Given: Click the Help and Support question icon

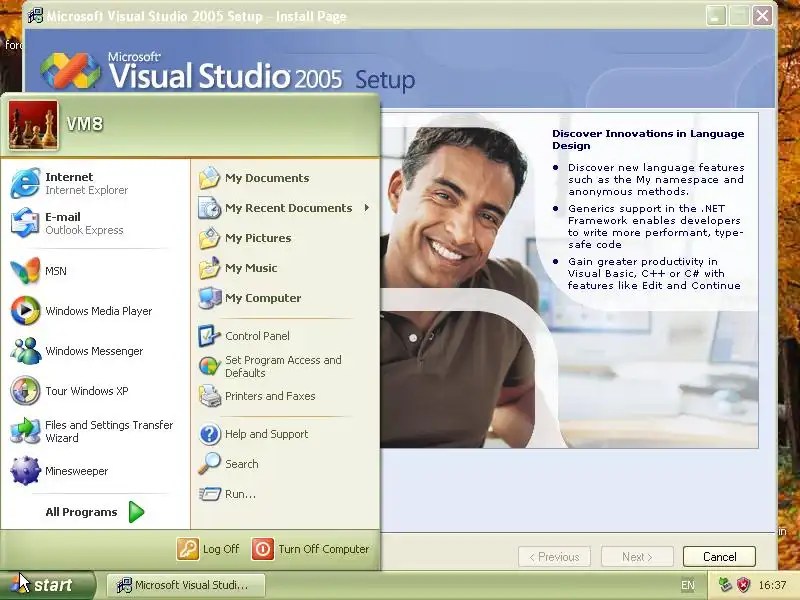Looking at the screenshot, I should [x=209, y=434].
